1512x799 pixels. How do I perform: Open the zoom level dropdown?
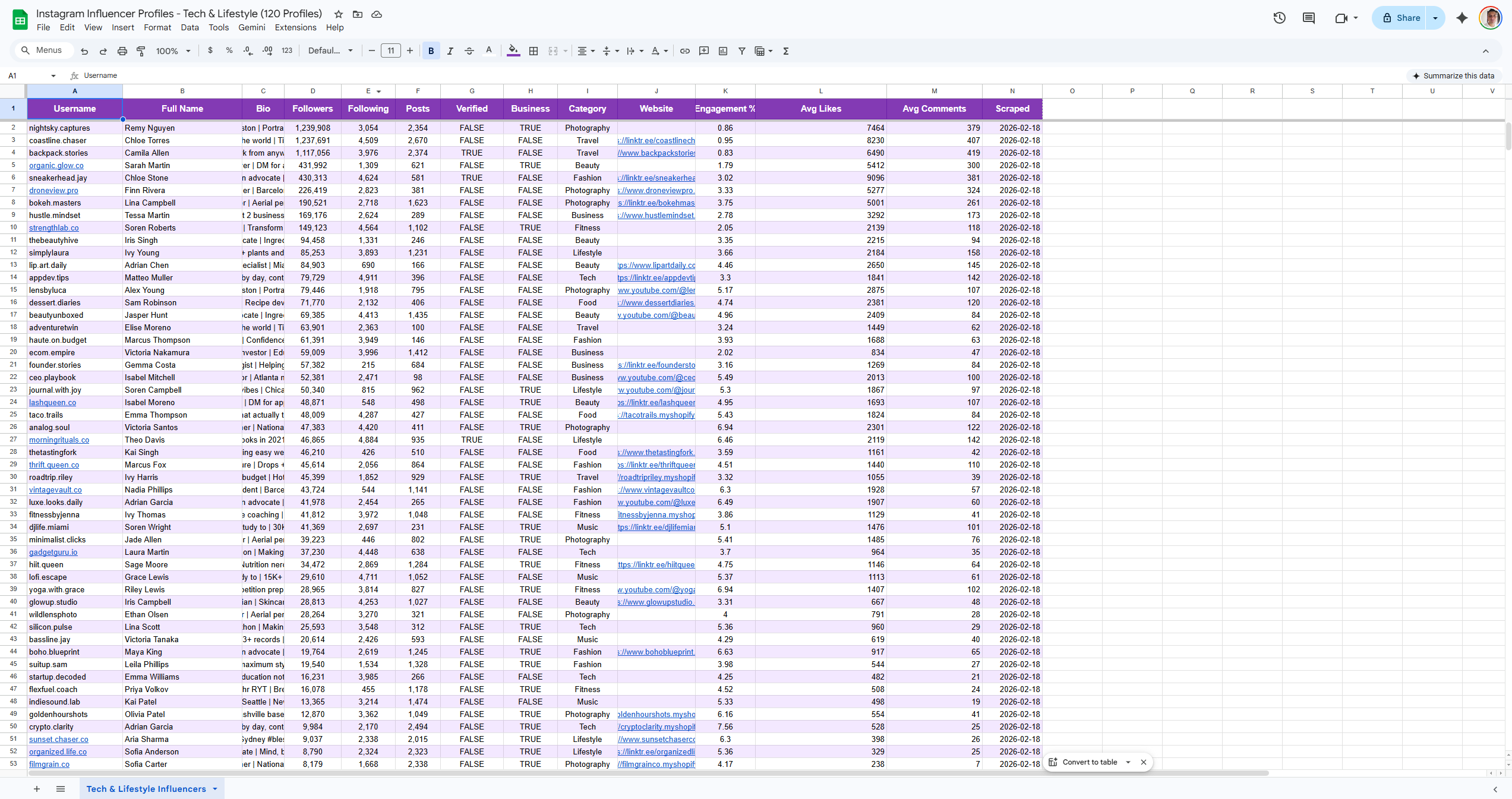172,50
